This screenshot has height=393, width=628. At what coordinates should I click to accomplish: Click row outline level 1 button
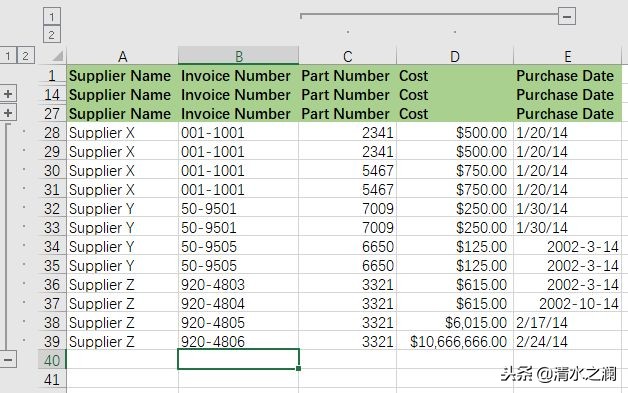(x=8, y=55)
